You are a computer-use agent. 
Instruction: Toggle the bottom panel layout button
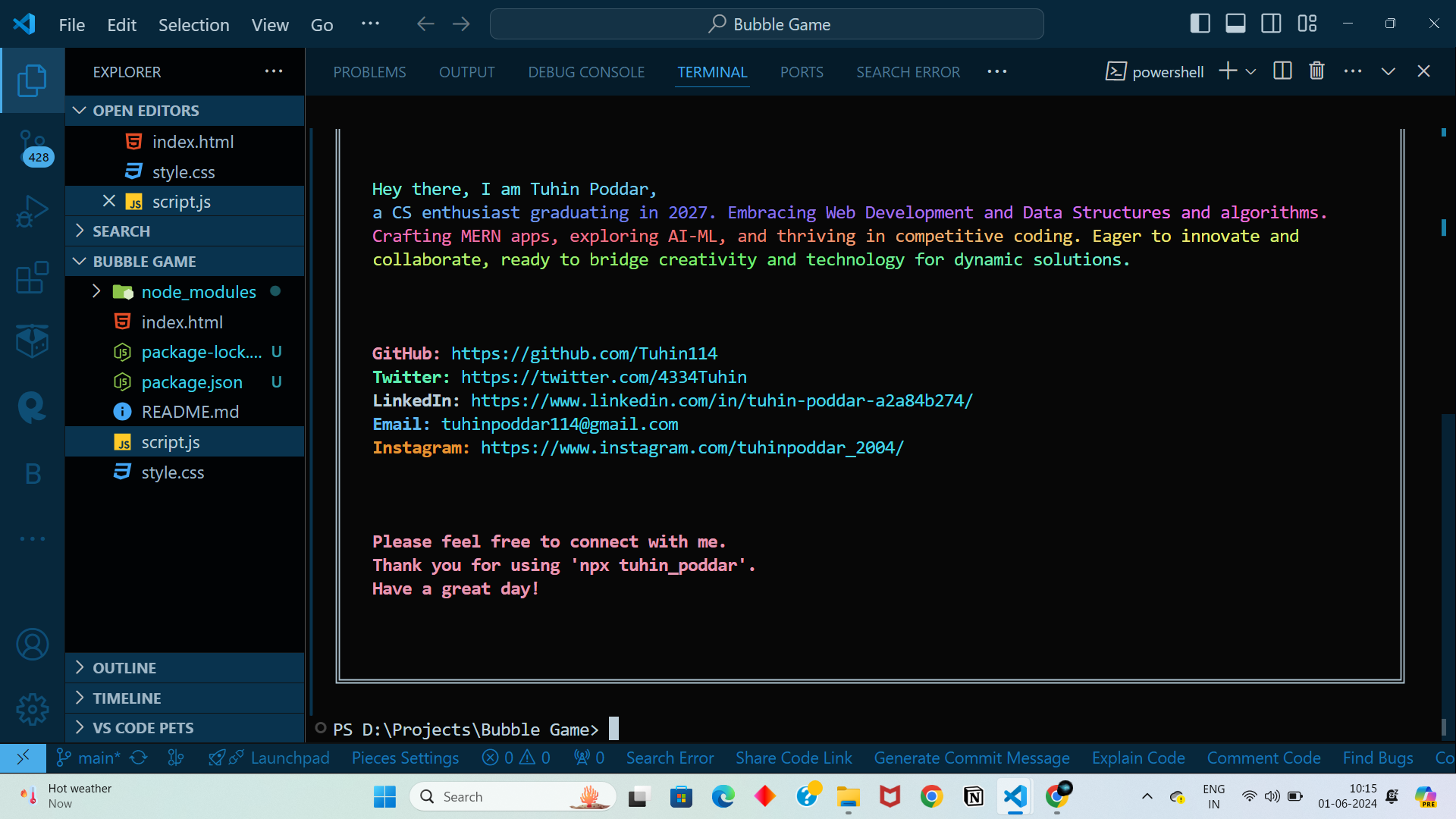(1235, 24)
